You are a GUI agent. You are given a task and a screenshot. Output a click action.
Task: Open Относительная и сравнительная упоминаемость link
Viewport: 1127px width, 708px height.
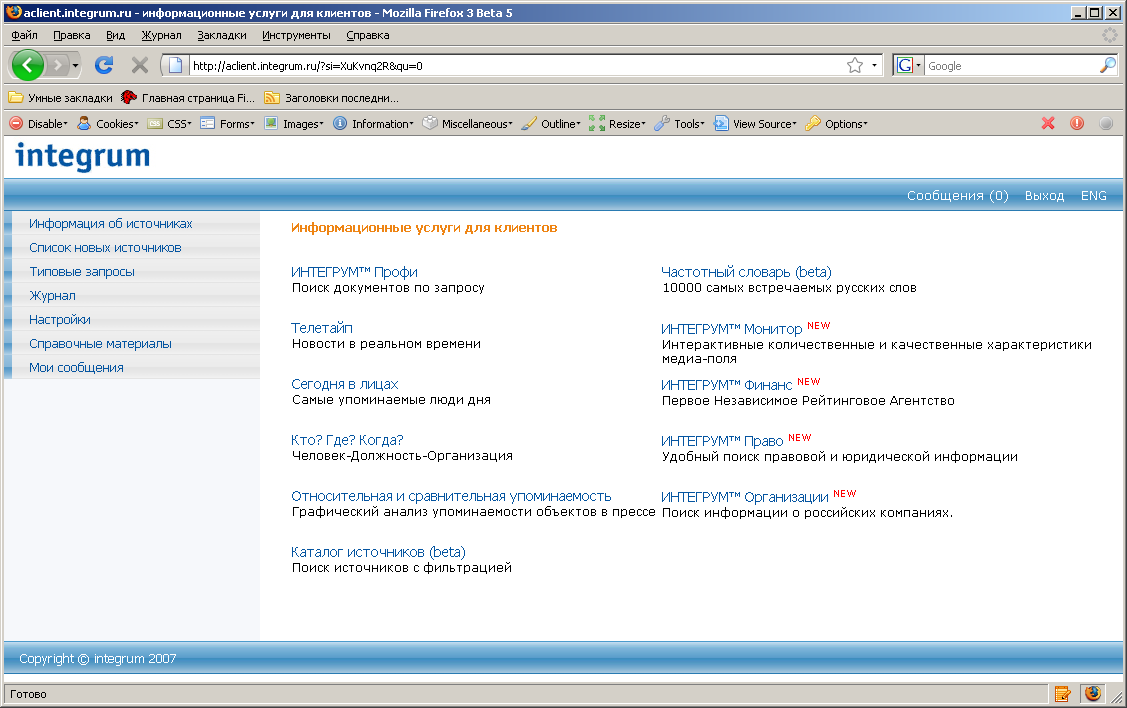coord(451,496)
